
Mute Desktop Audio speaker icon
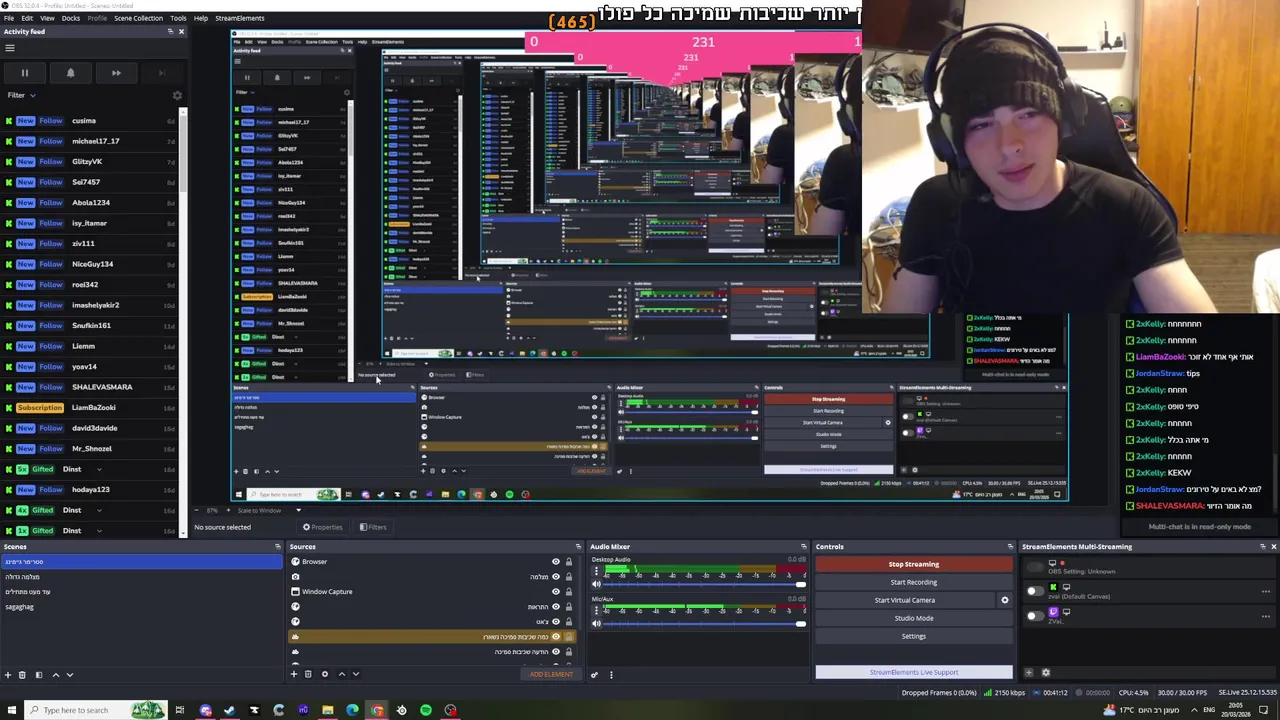(596, 584)
